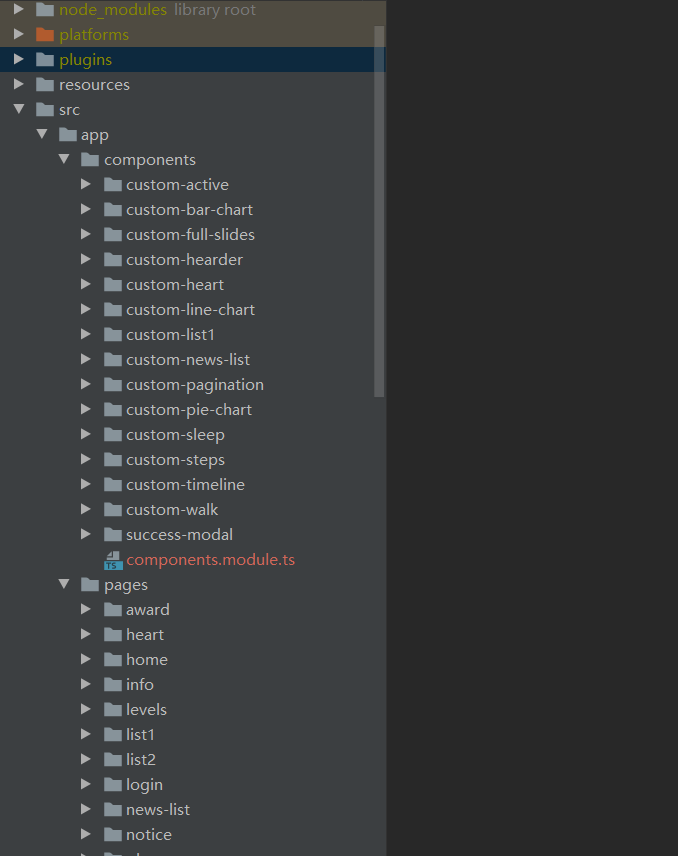This screenshot has width=678, height=856.
Task: Click the login folder icon
Action: pos(112,785)
